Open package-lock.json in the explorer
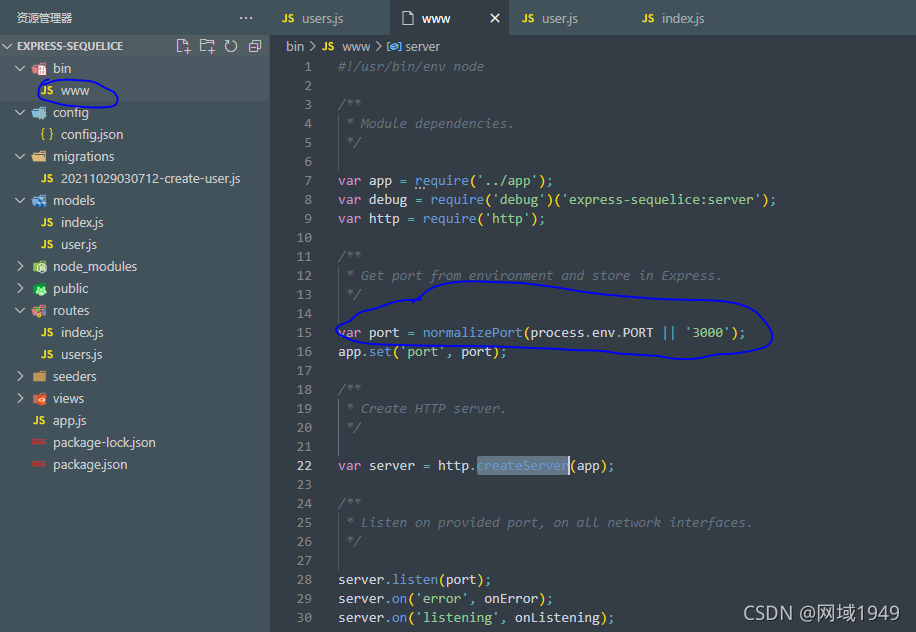This screenshot has height=632, width=916. tap(135, 443)
